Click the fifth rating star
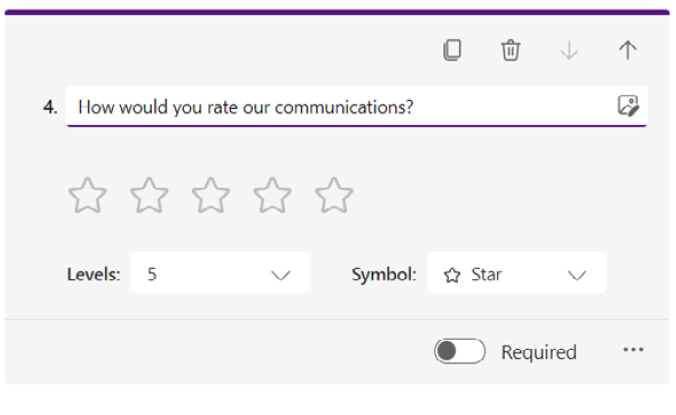 pos(334,195)
